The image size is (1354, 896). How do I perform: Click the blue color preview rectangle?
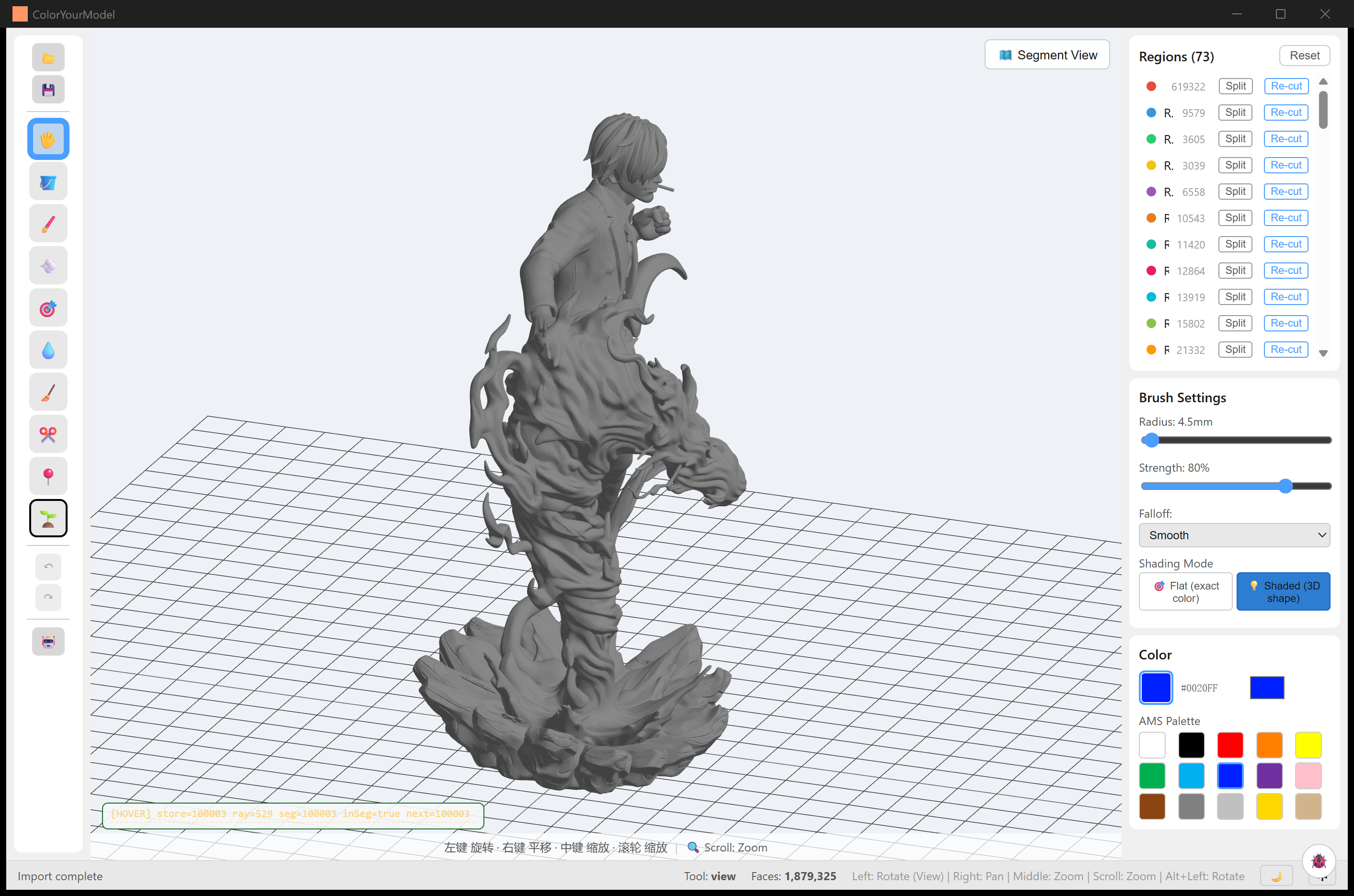coord(1266,687)
